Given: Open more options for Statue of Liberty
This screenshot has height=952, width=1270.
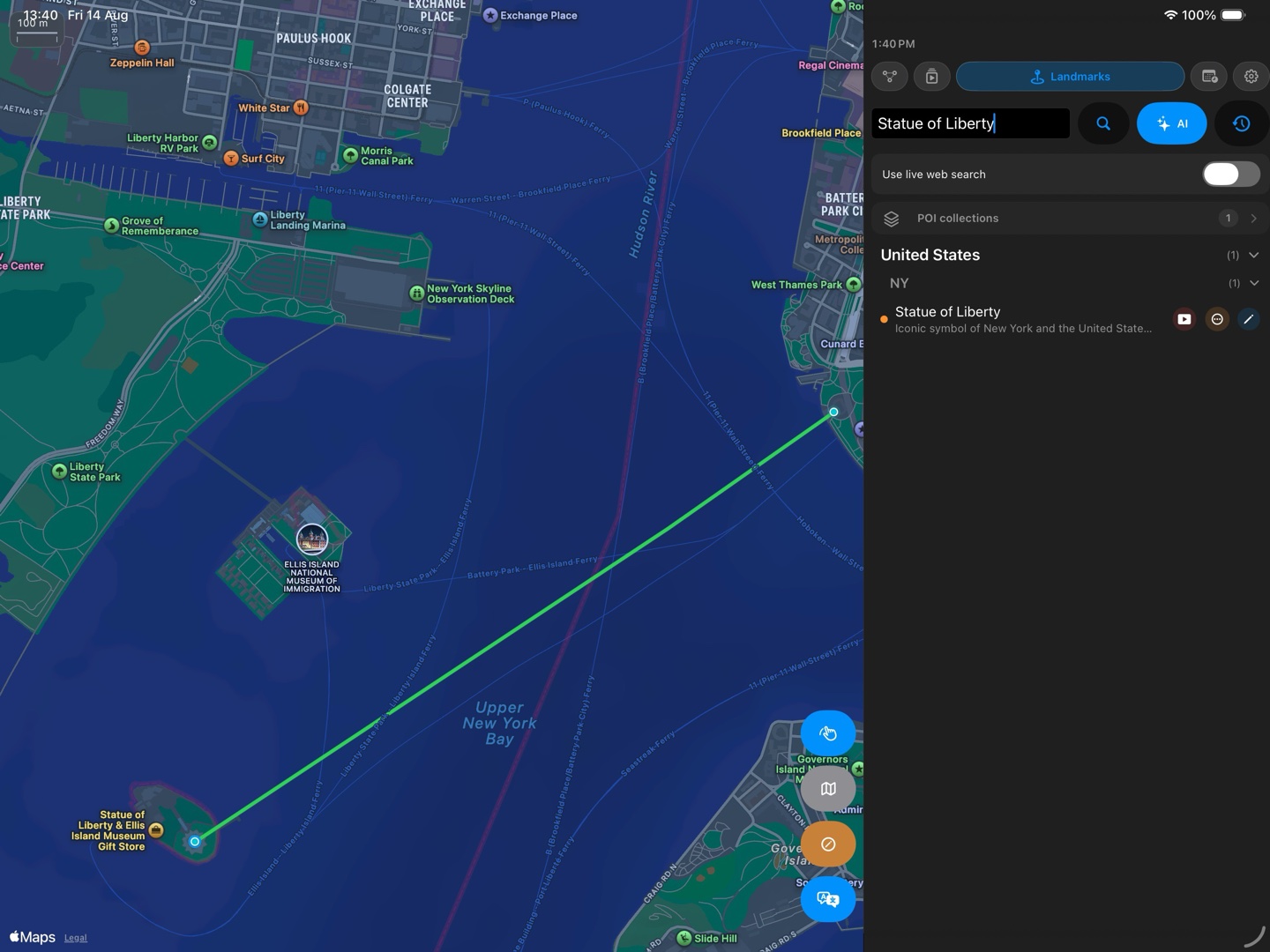Looking at the screenshot, I should [x=1217, y=319].
